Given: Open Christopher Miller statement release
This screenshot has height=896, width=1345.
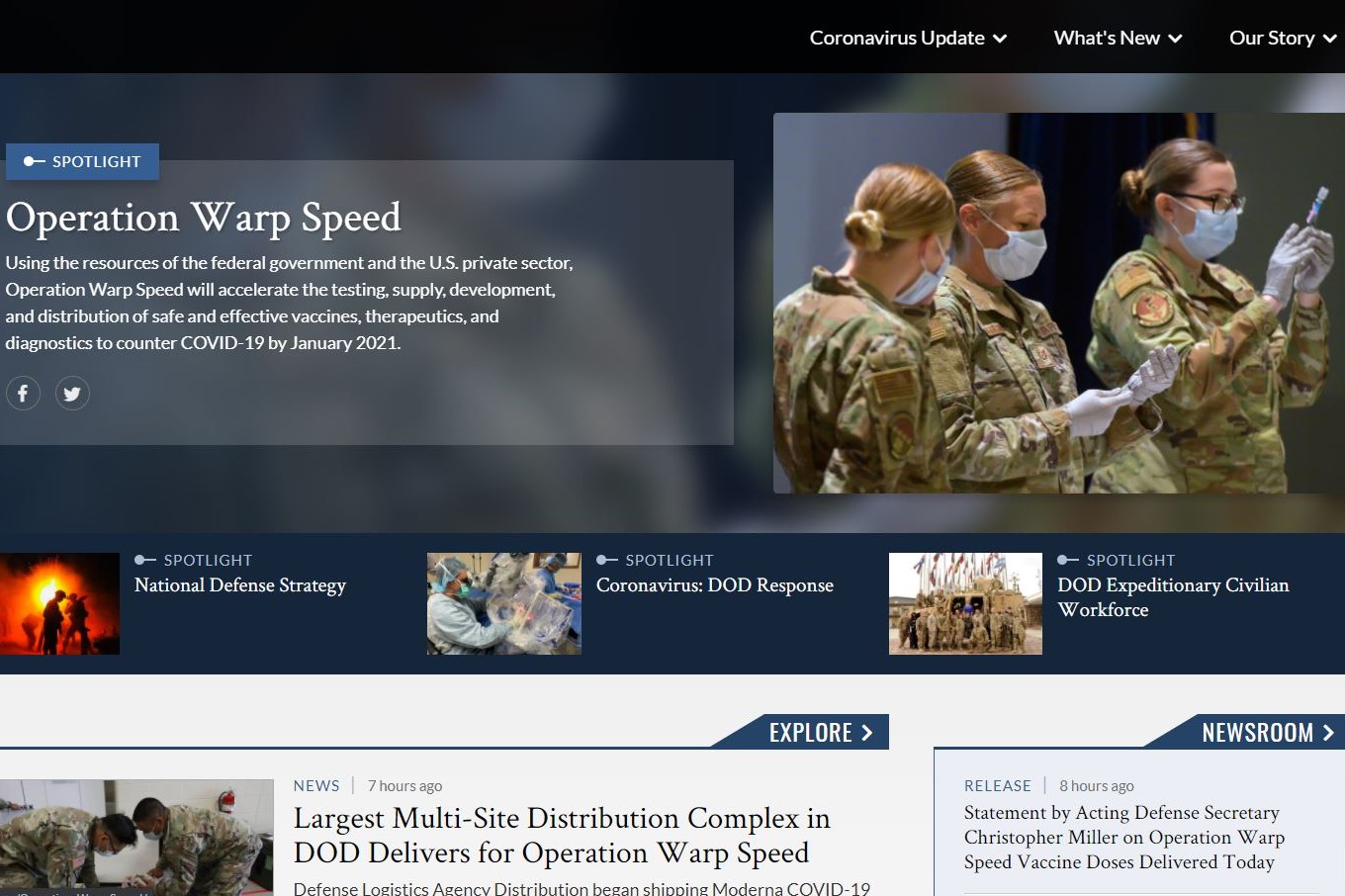Looking at the screenshot, I should (x=1123, y=837).
